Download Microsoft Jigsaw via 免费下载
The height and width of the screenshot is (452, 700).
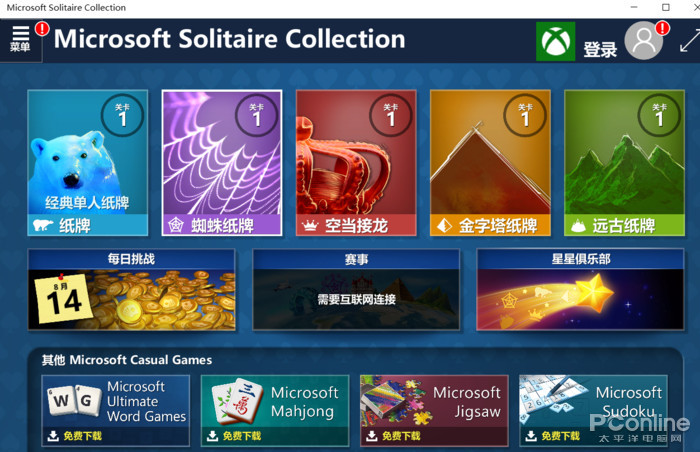394,436
